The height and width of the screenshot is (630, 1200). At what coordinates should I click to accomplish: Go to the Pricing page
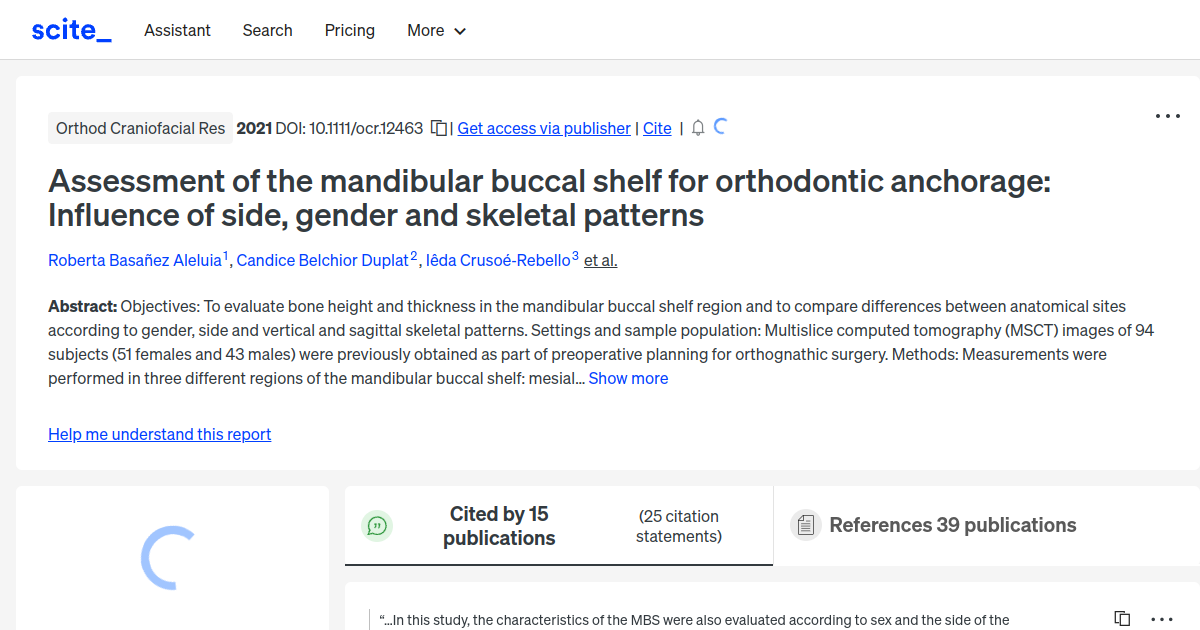(x=349, y=30)
